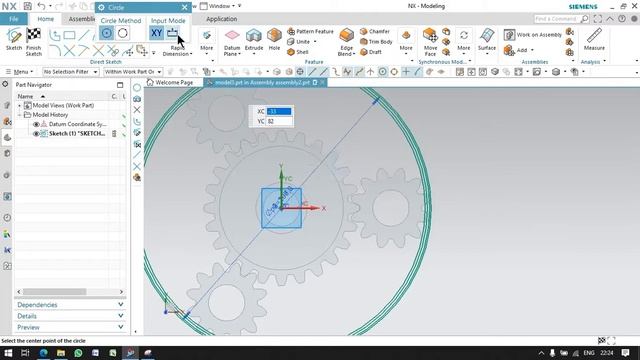This screenshot has width=640, height=360.
Task: Select the Profile sketch tool
Action: click(55, 35)
